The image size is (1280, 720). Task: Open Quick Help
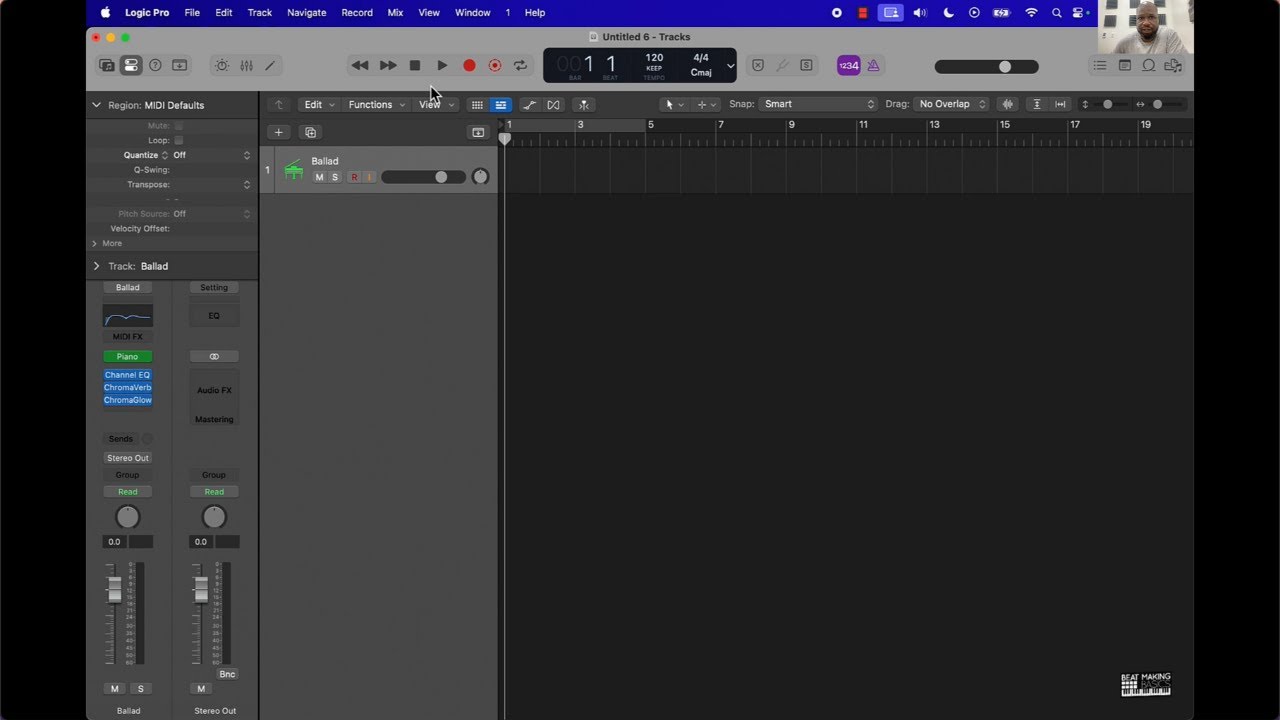coord(155,66)
